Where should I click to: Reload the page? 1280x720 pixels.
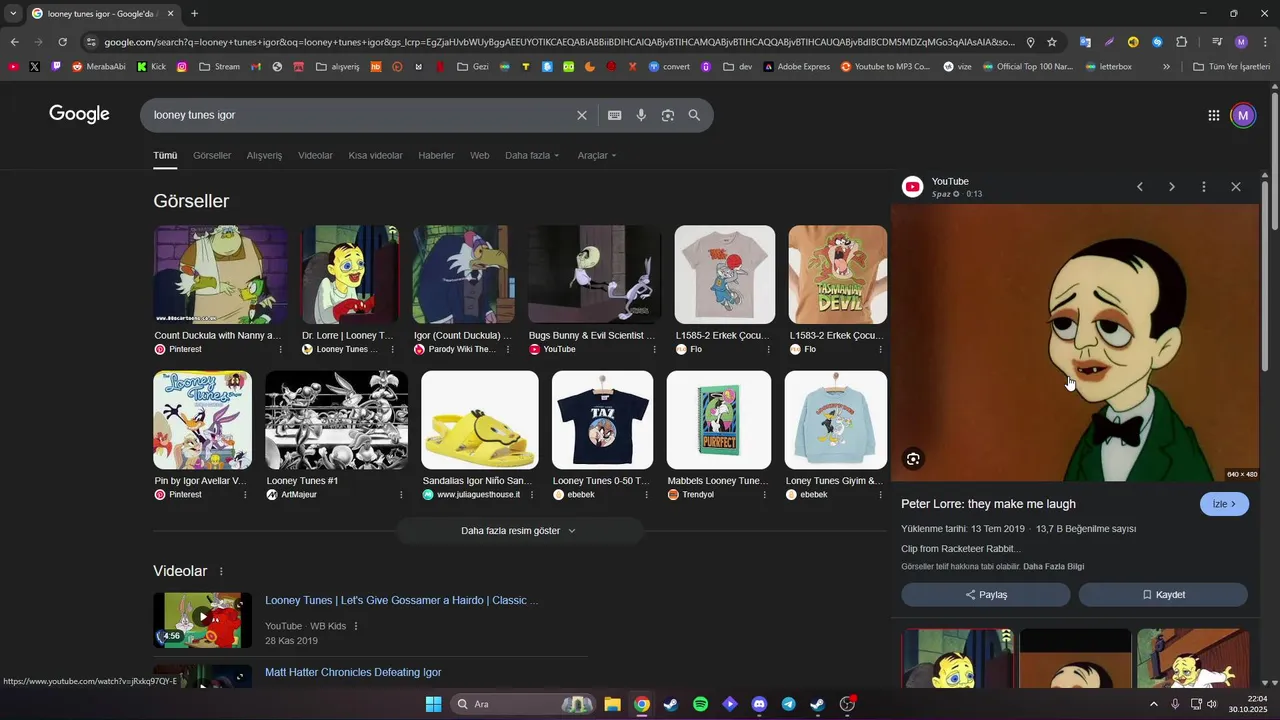pyautogui.click(x=62, y=42)
